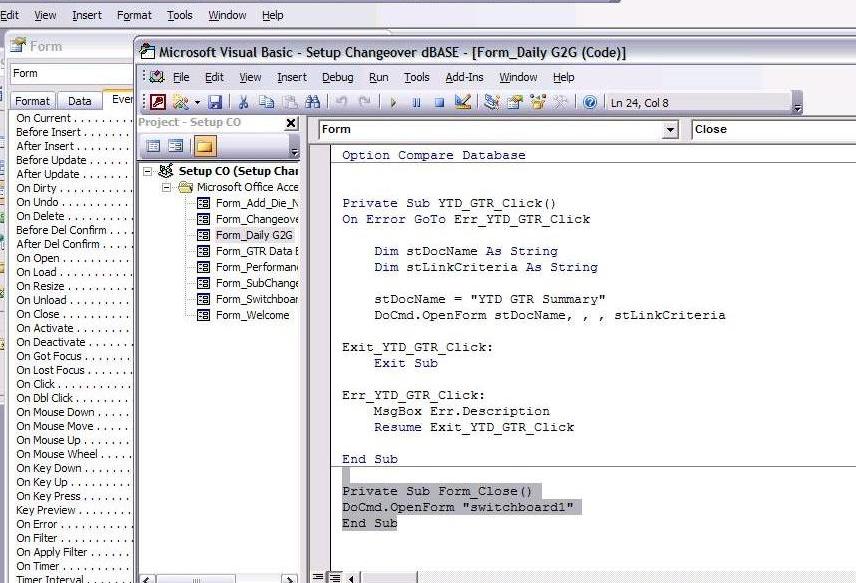Open the Insert Module dropdown arrow
This screenshot has width=856, height=583.
(x=197, y=102)
